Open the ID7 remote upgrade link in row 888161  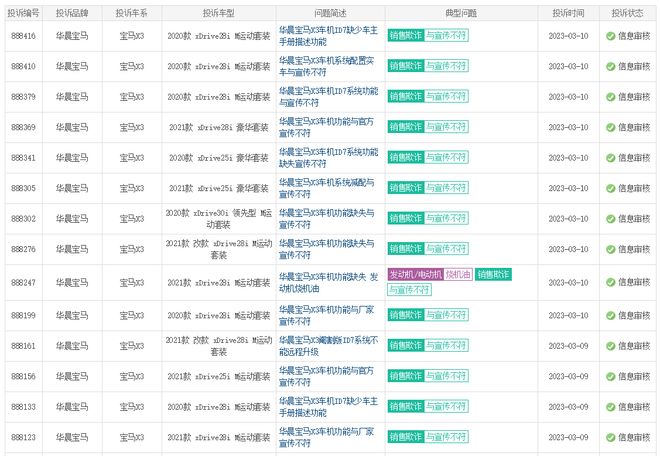328,346
